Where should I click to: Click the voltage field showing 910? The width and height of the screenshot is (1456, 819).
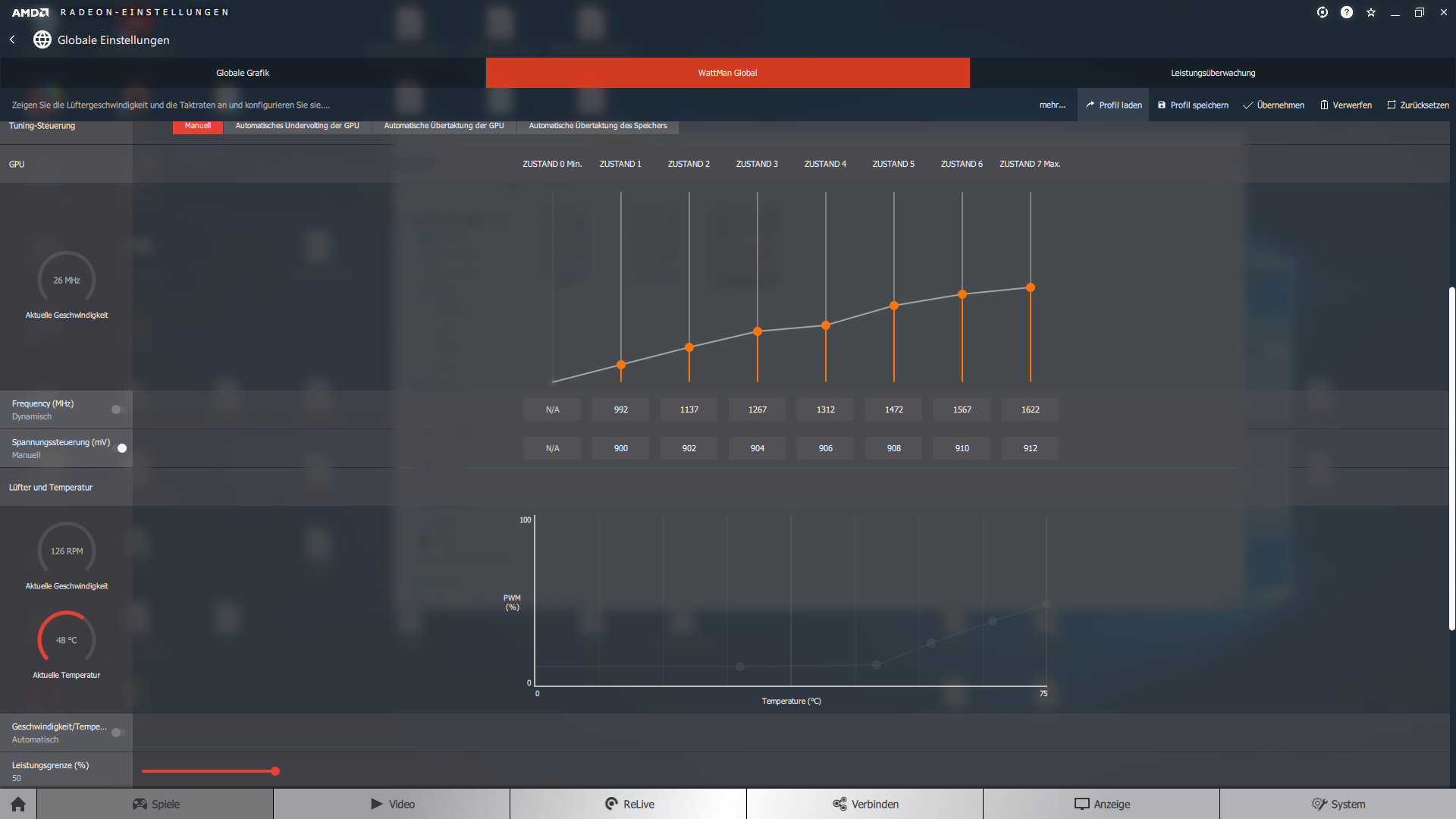(962, 448)
